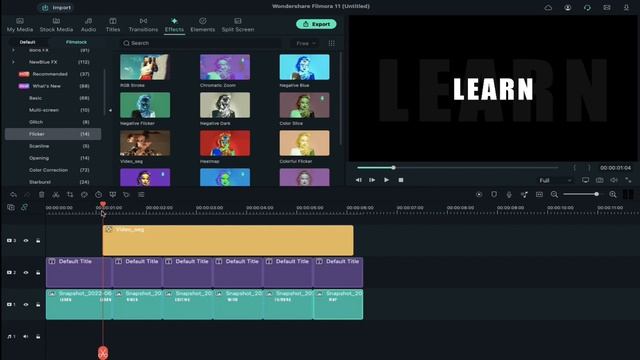
Task: Click the tag marker icon
Action: click(127, 195)
